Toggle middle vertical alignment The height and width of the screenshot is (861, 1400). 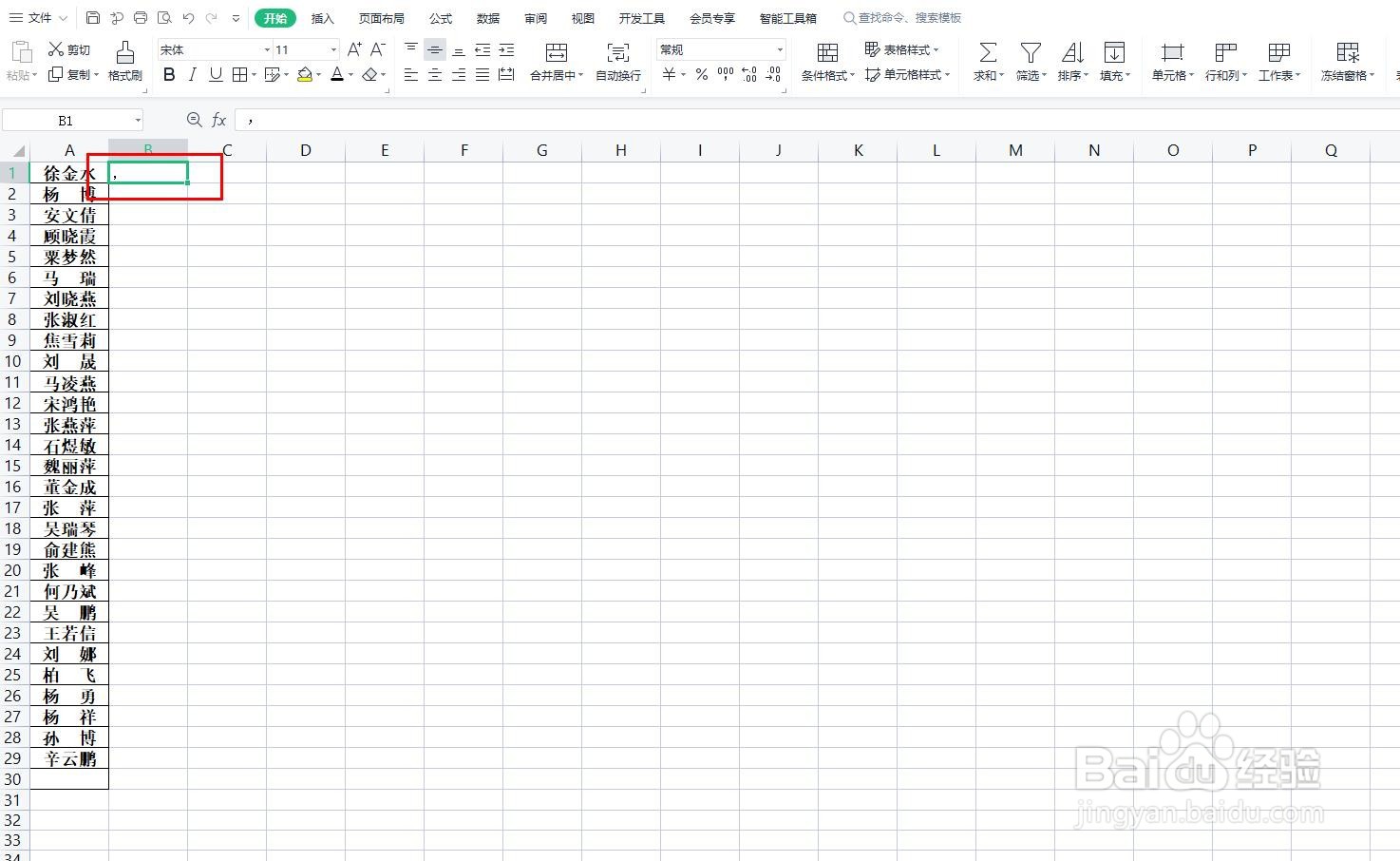tap(435, 49)
